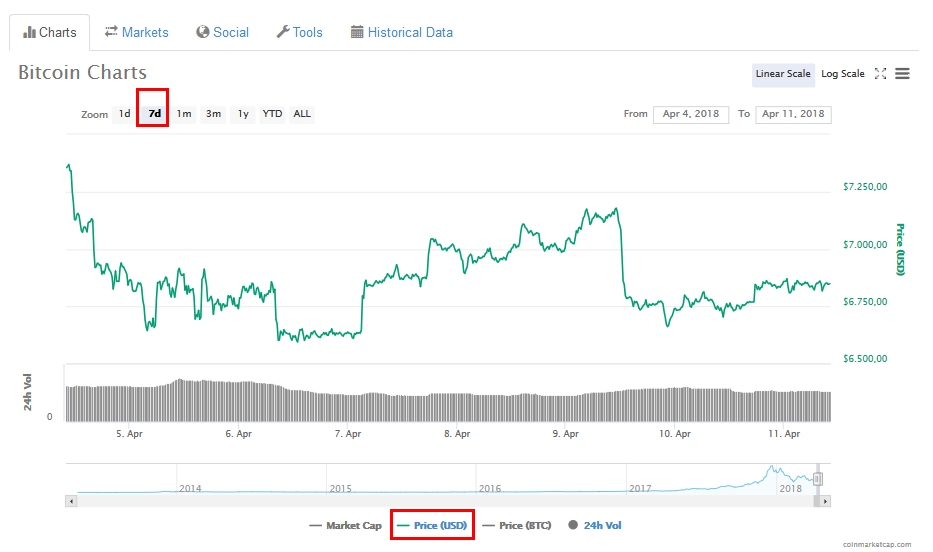933x552 pixels.
Task: Select the 1d zoom range
Action: [124, 114]
